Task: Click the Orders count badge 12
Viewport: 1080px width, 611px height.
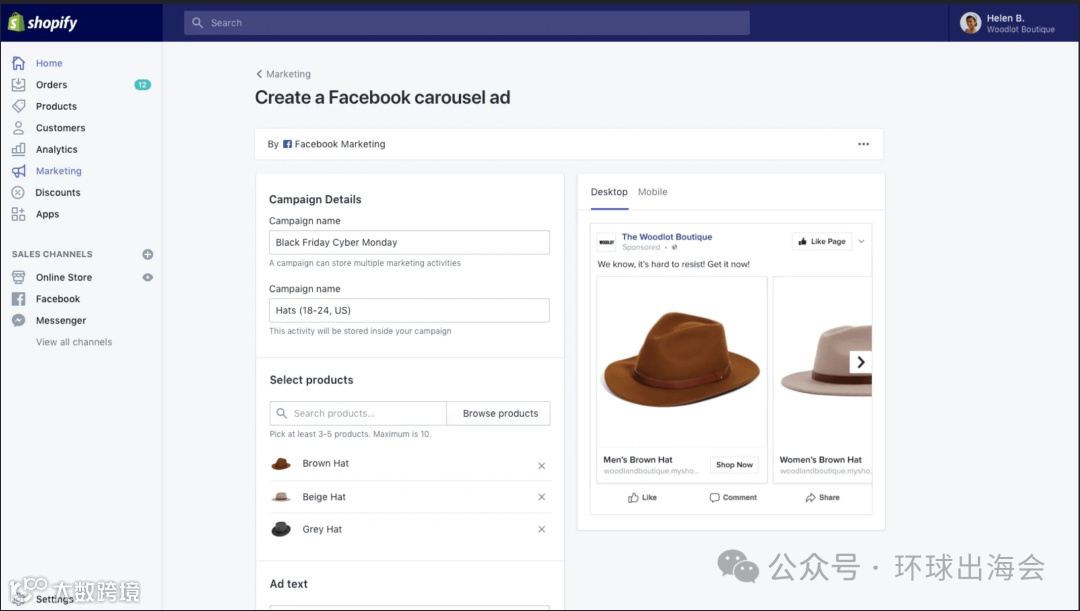Action: click(x=143, y=85)
